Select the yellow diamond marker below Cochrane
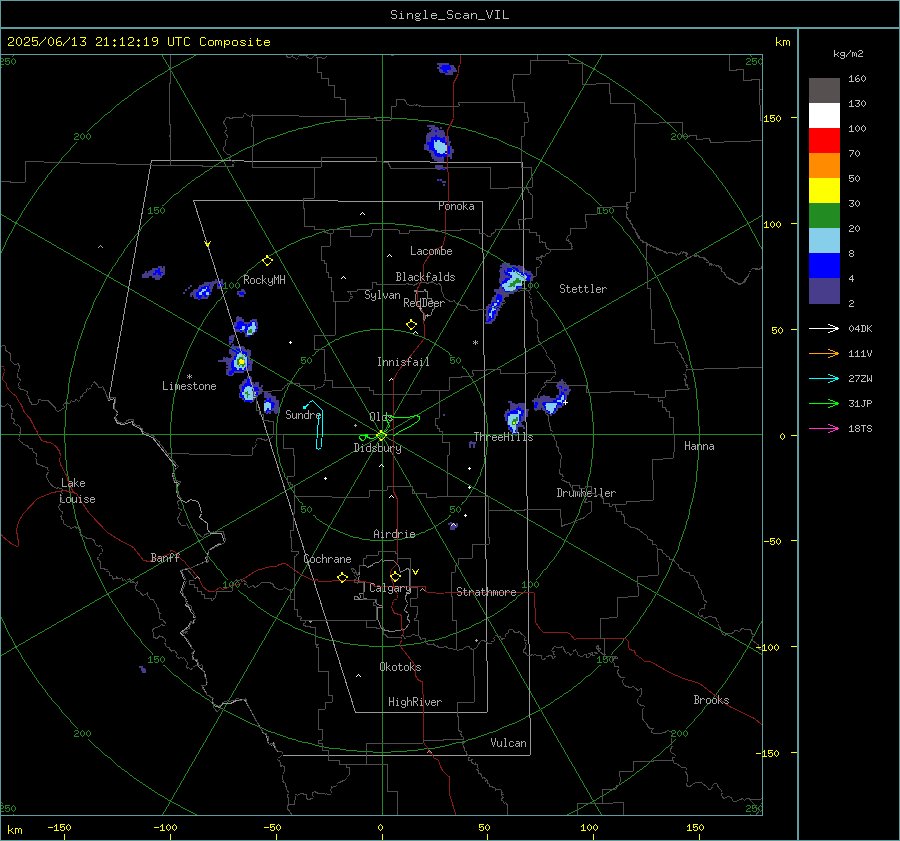The image size is (900, 841). [343, 577]
